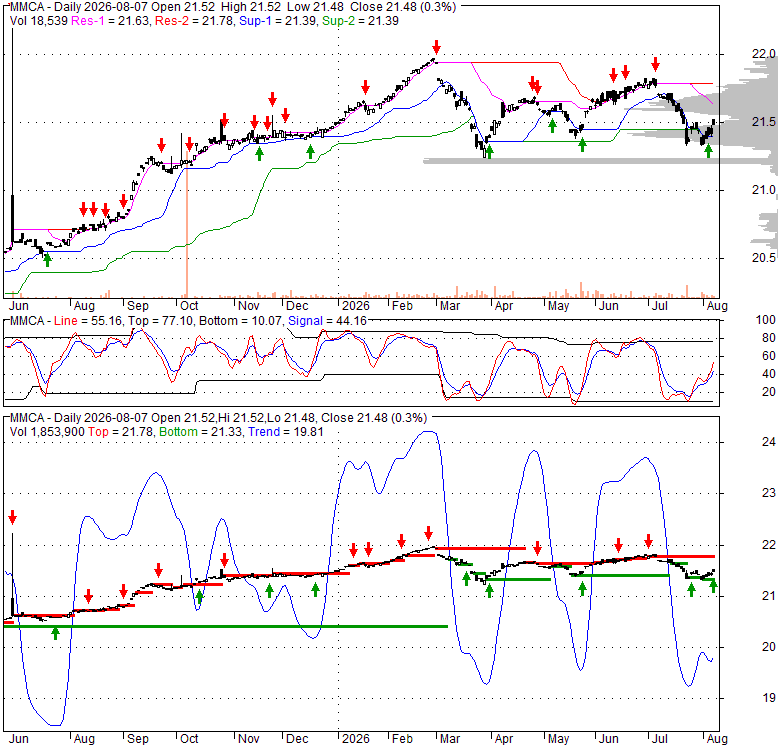Screen dimensions: 780x745
Task: Select the 2026 label on the bottom chart axis
Action: (x=356, y=739)
